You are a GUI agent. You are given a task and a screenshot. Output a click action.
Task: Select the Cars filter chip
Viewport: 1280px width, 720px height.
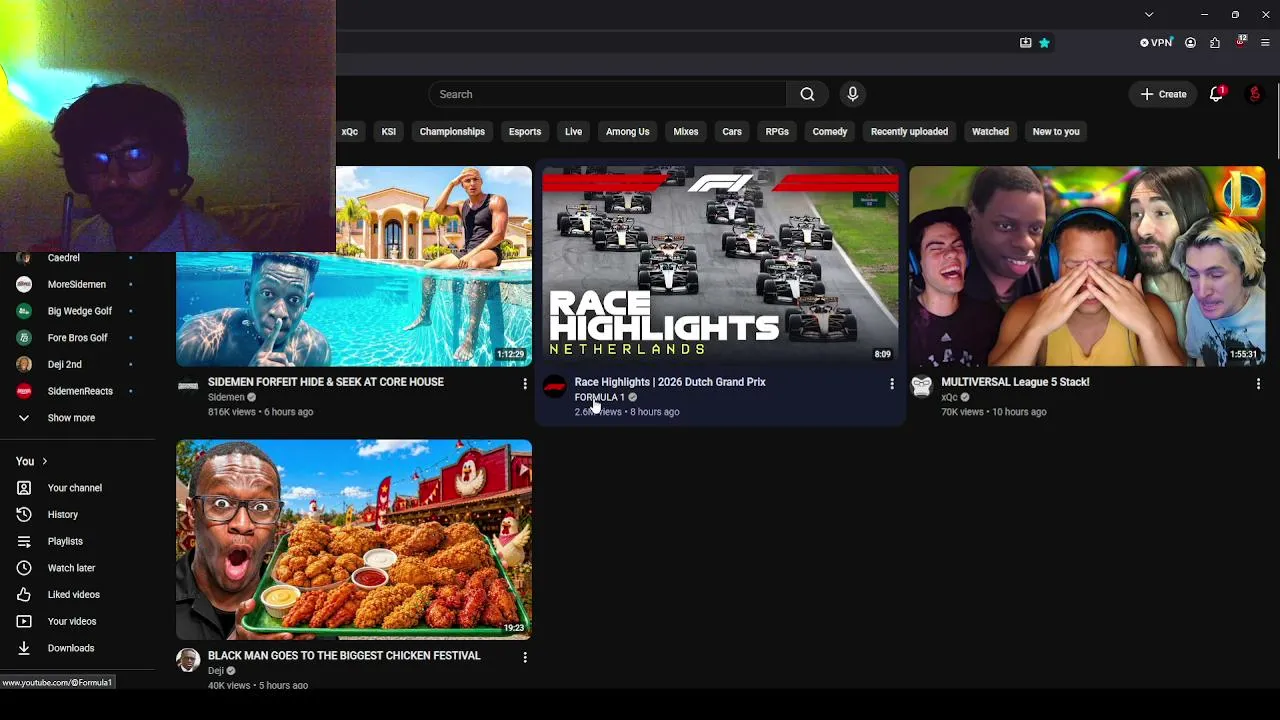point(732,132)
